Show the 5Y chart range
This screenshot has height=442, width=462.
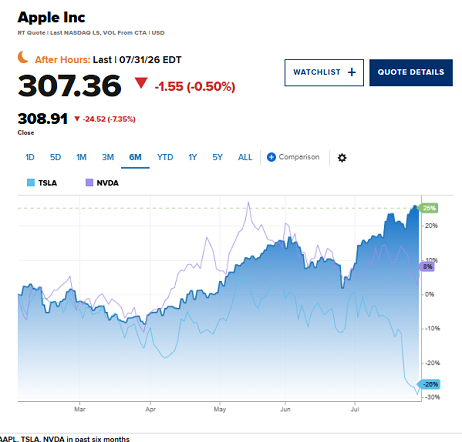tap(217, 157)
